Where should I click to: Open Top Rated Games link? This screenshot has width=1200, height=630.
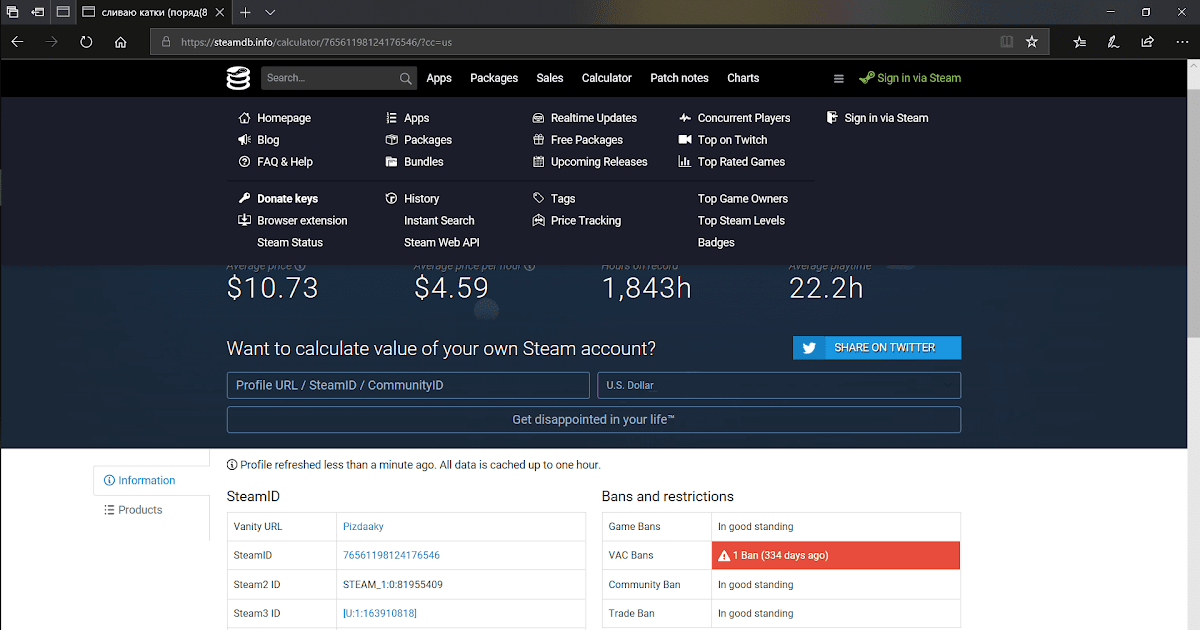[732, 162]
